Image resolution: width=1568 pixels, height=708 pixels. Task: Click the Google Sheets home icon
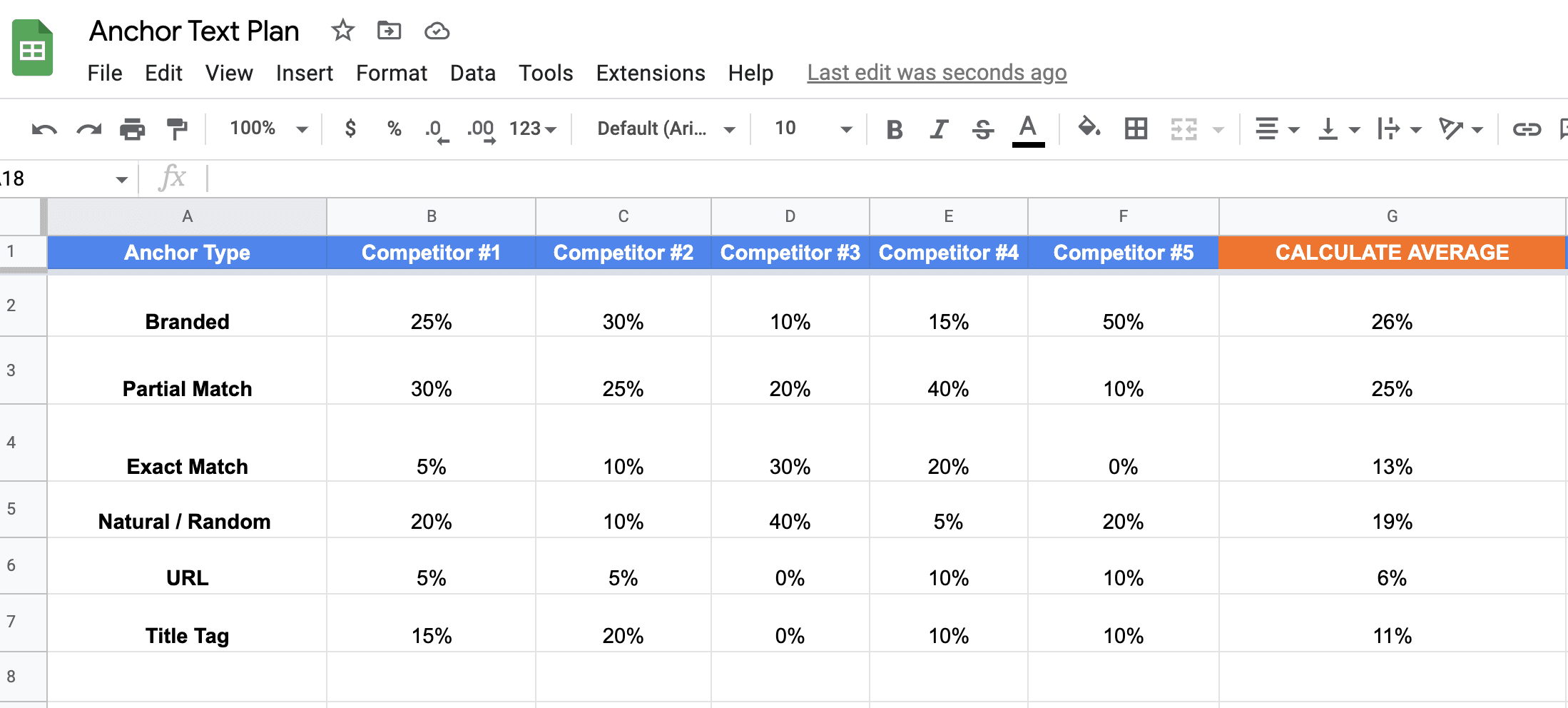tap(32, 48)
